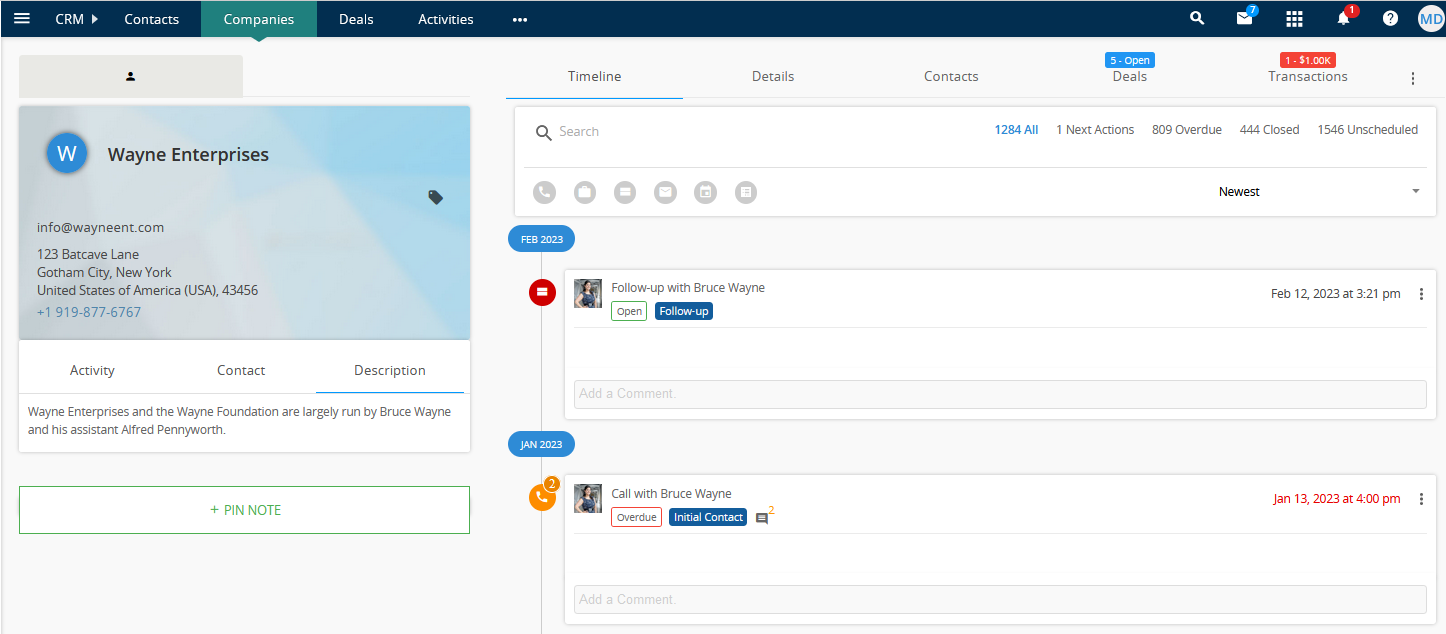
Task: Open the mail inbox icon with badge
Action: [x=1244, y=18]
